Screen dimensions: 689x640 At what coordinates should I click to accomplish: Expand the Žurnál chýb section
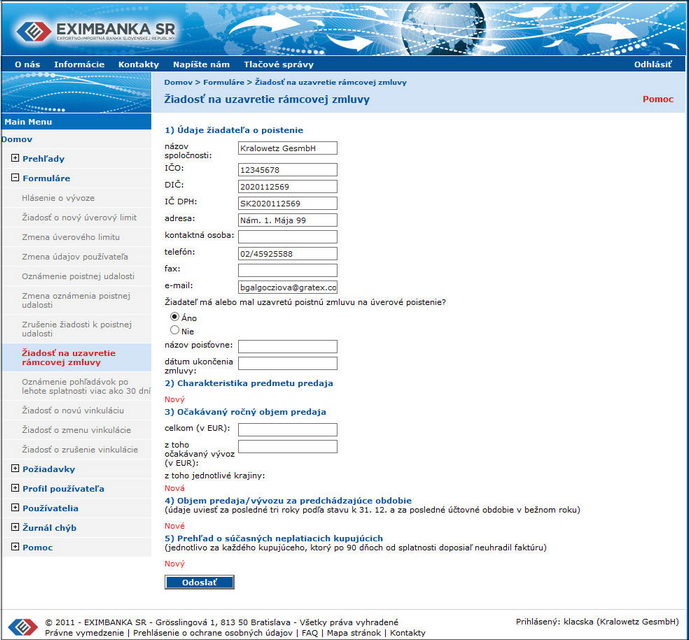[15, 527]
